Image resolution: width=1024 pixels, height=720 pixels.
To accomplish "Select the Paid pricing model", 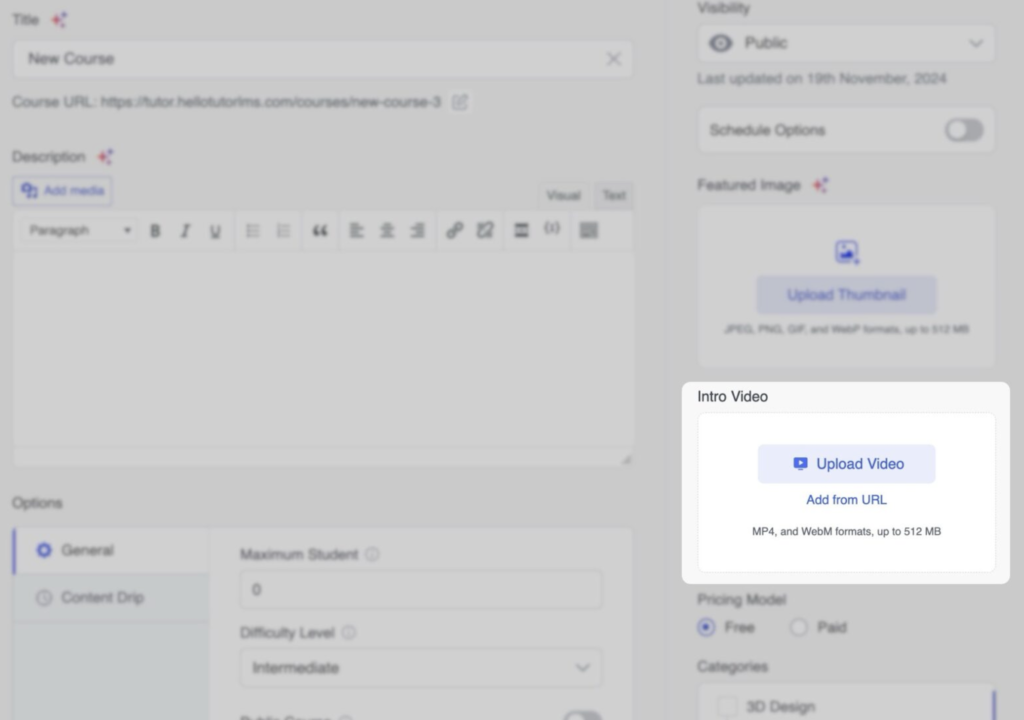I will tap(799, 628).
